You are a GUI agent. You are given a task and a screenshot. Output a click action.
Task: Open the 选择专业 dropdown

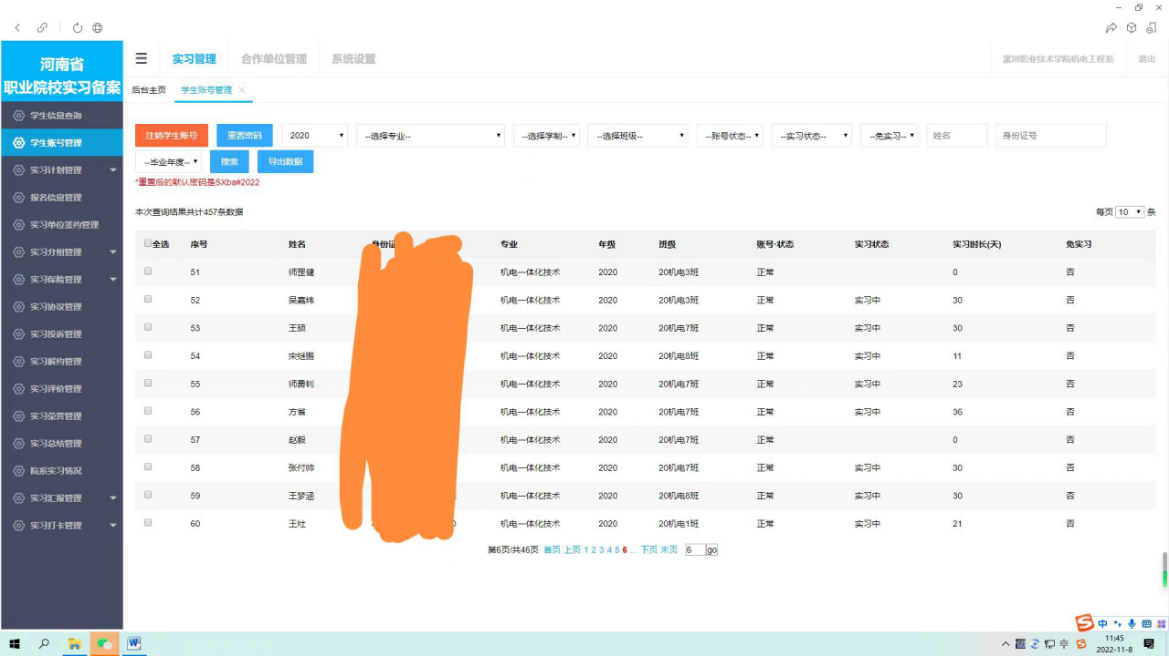pos(430,136)
